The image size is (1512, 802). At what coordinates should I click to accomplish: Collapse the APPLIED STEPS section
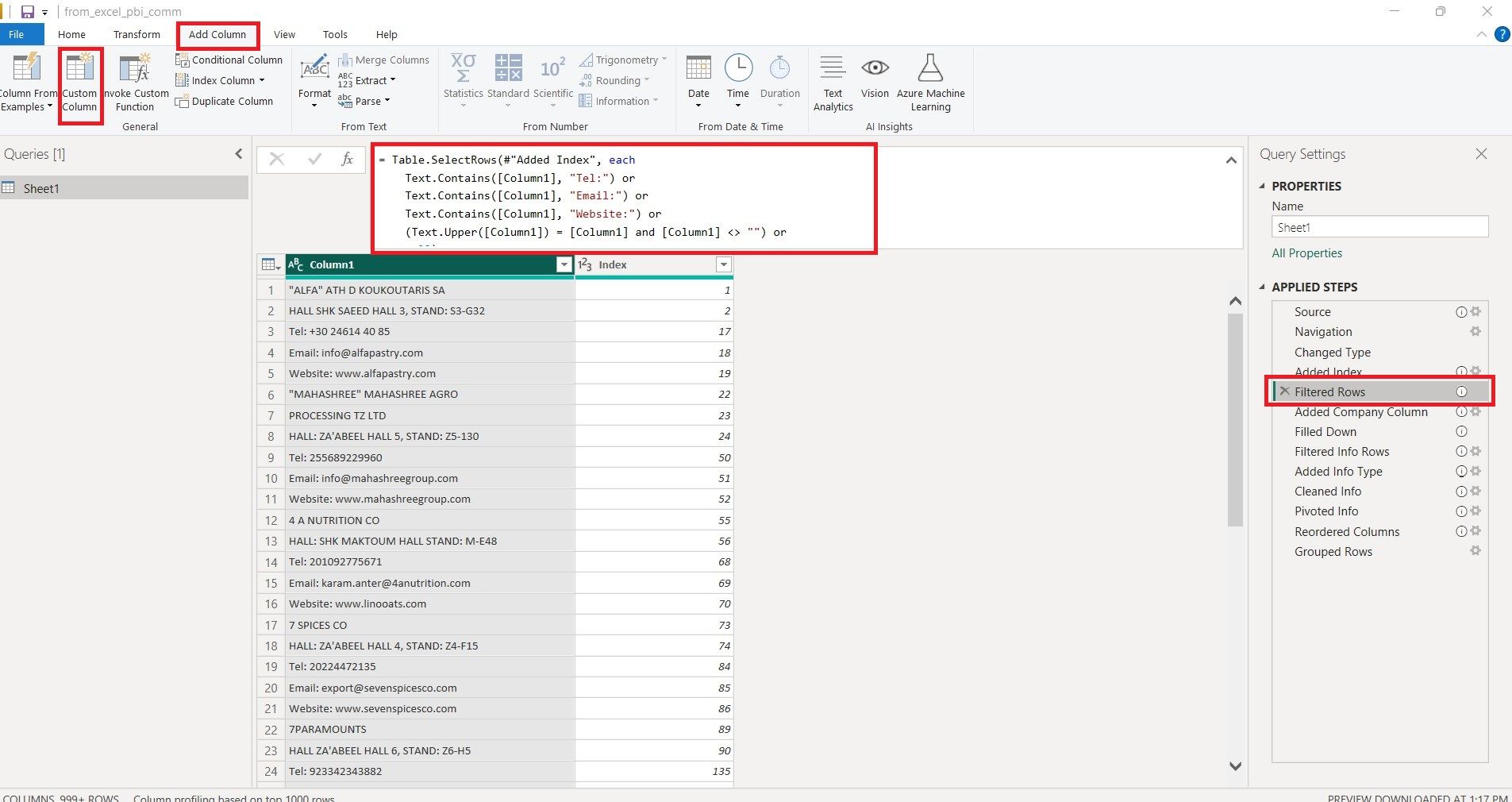click(x=1263, y=287)
